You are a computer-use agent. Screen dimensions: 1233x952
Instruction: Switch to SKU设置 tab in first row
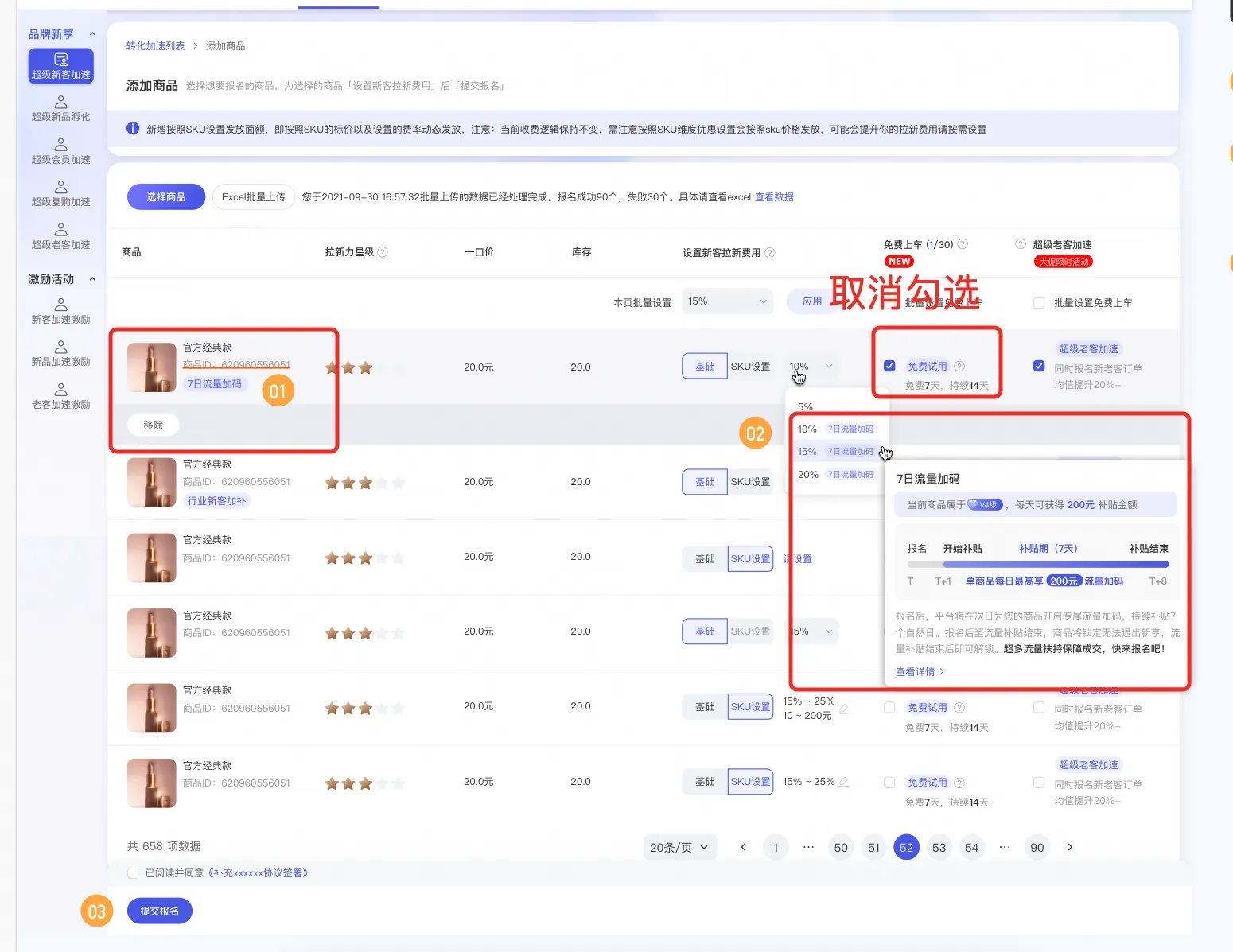click(750, 367)
